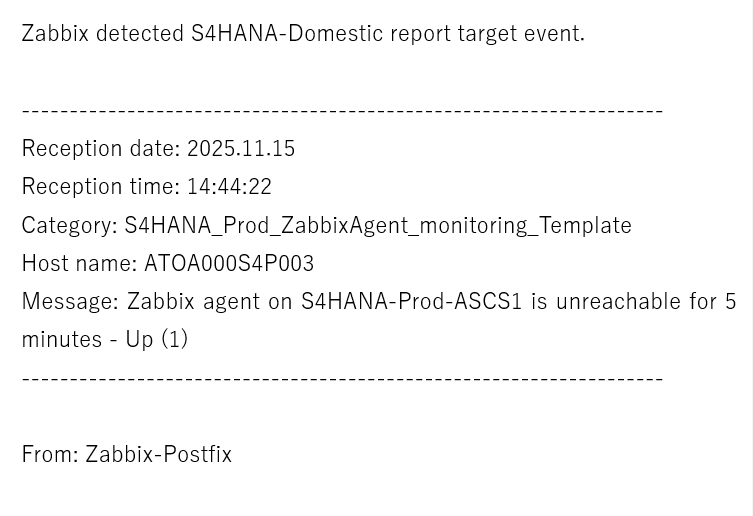Click the lower dashed separator line
The image size is (753, 516).
(342, 378)
